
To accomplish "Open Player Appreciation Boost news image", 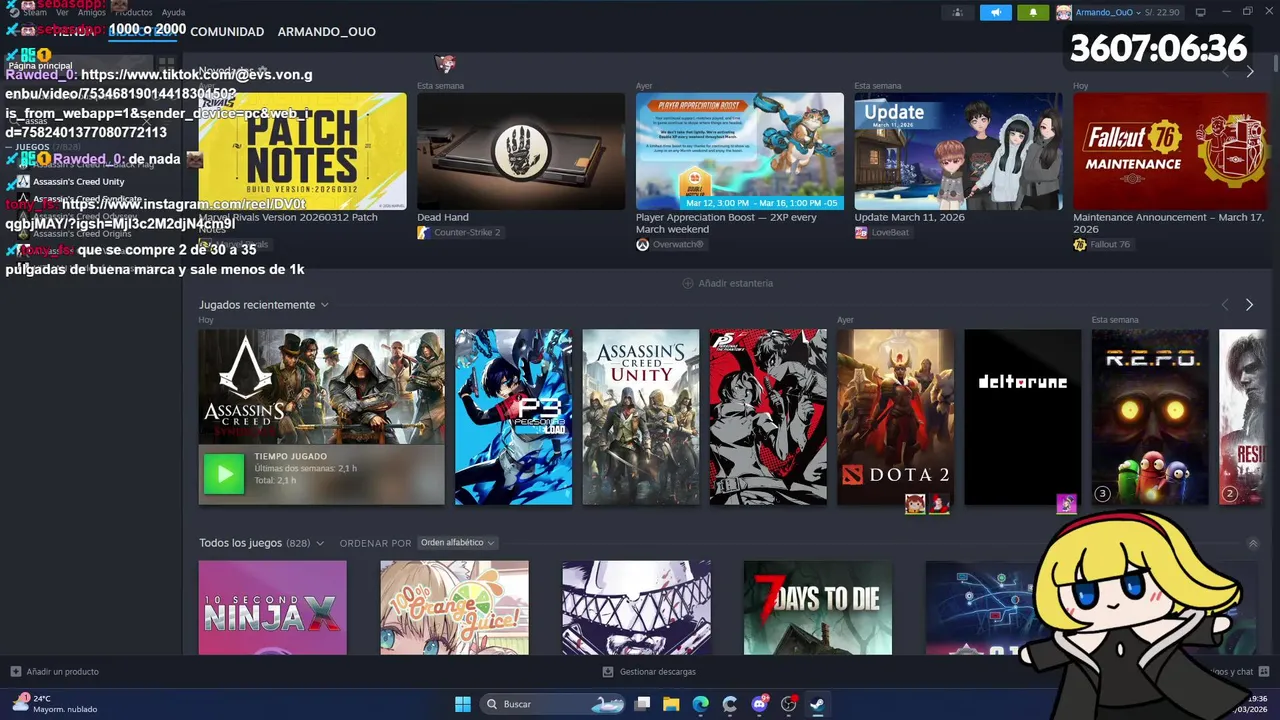I will click(x=740, y=151).
